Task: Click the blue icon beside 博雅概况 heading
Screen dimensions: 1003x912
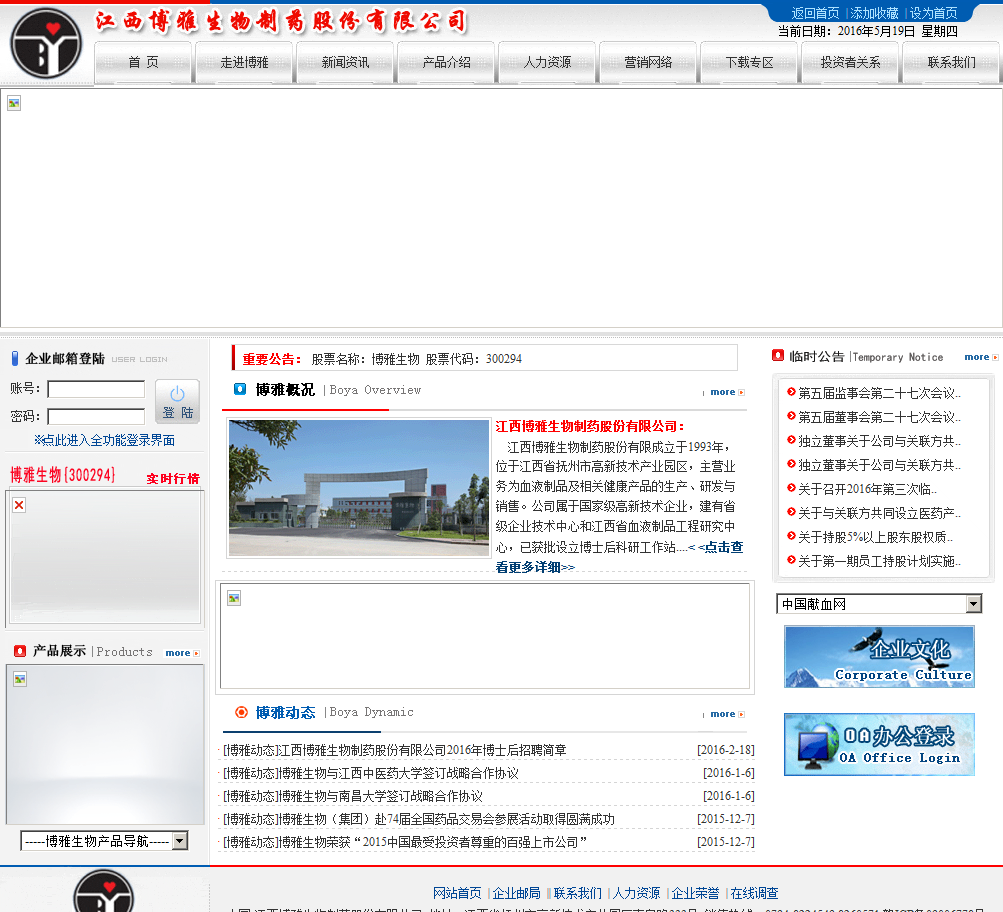Action: [240, 389]
